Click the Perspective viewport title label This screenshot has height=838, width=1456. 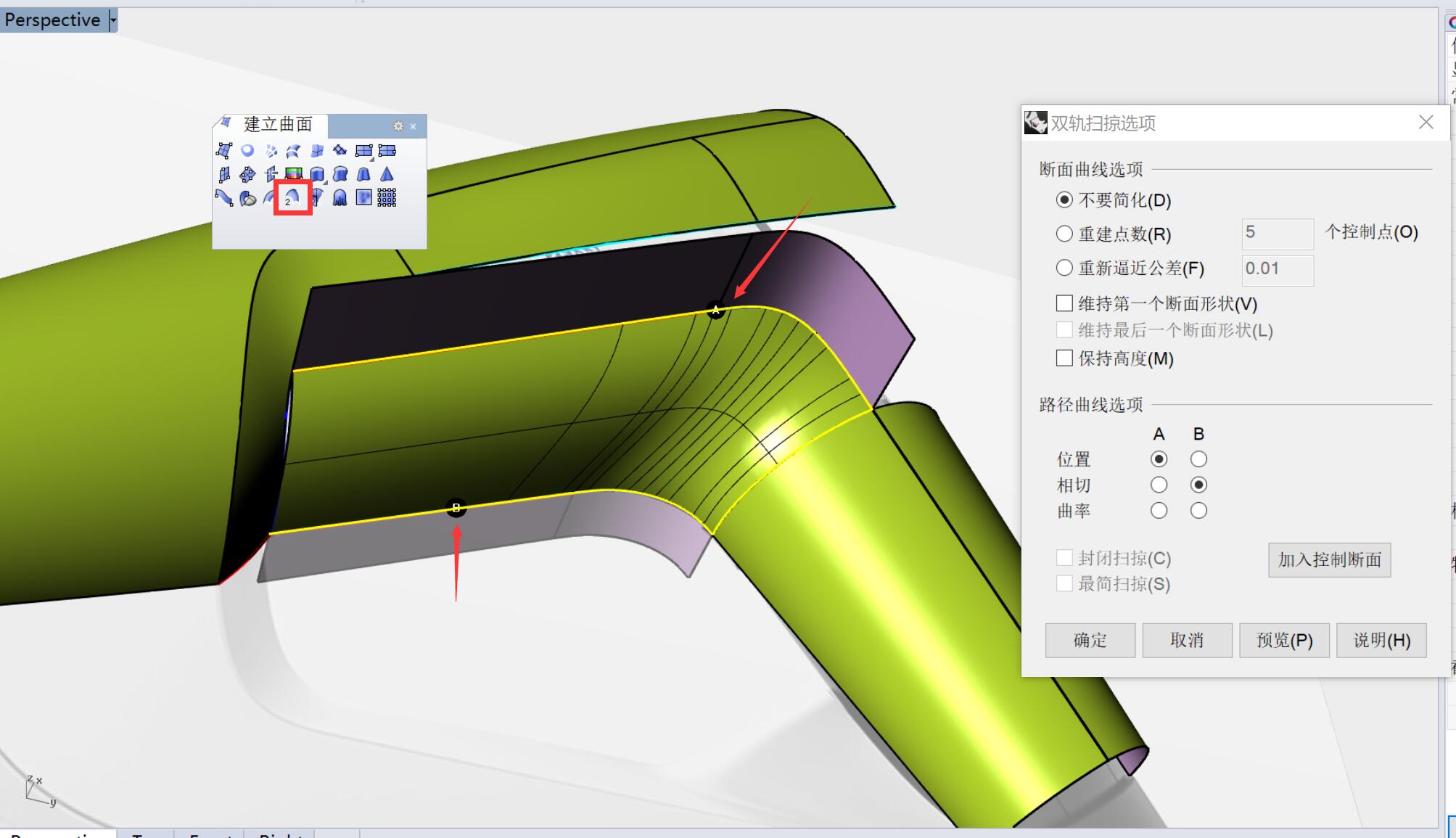[52, 20]
